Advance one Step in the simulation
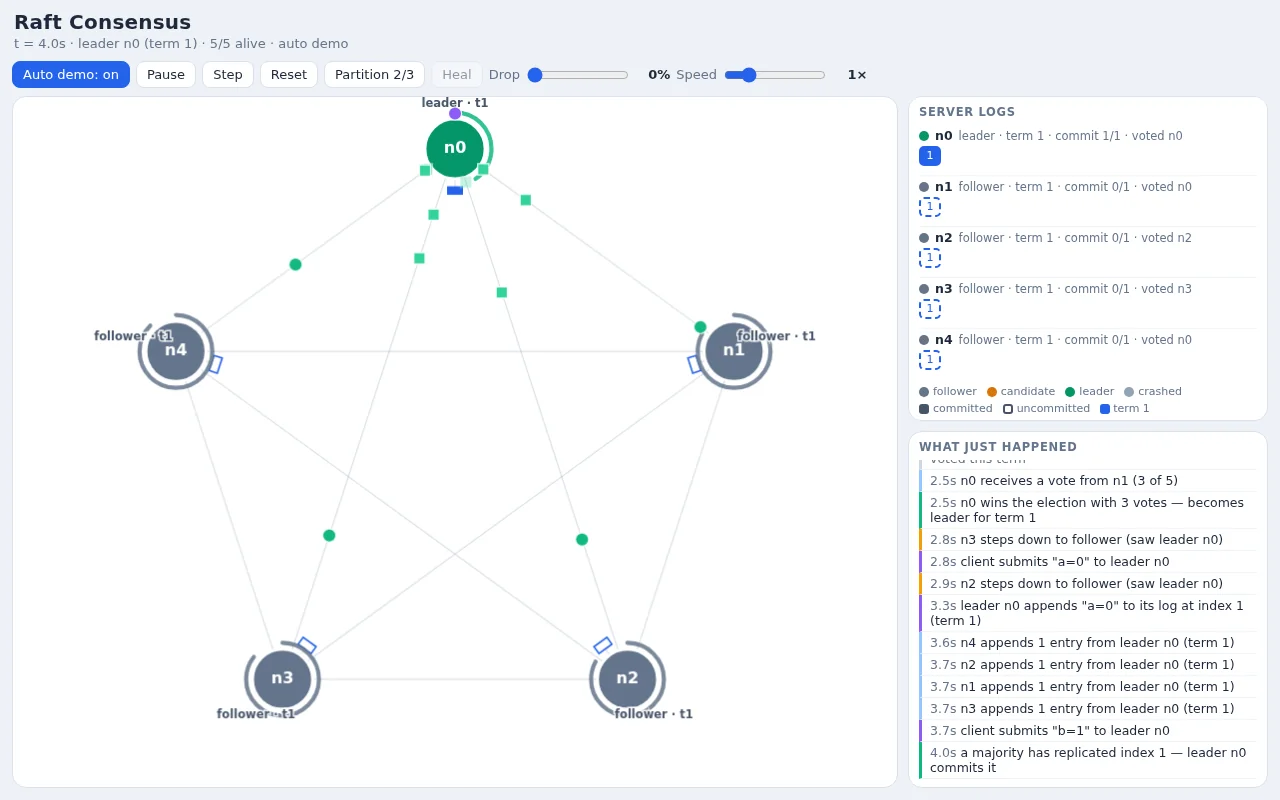 click(x=228, y=75)
